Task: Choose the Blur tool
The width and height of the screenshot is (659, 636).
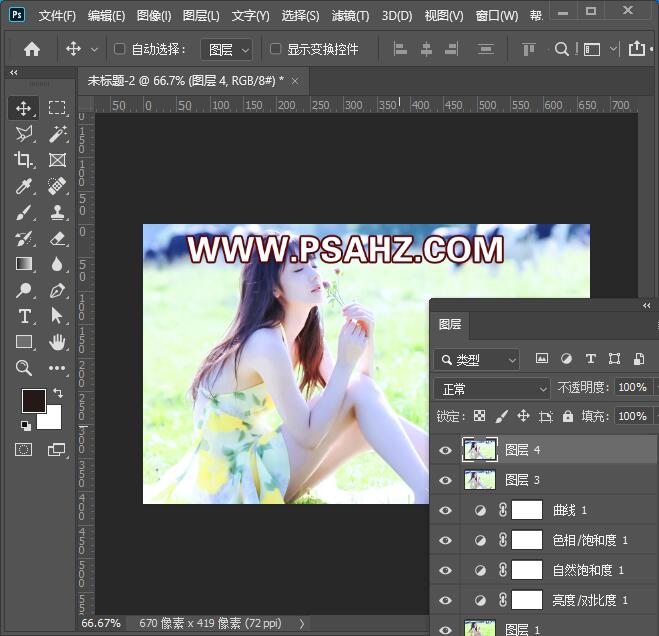Action: tap(57, 264)
